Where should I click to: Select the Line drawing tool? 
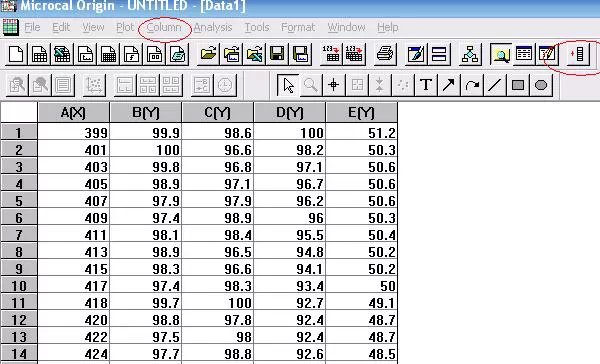494,85
